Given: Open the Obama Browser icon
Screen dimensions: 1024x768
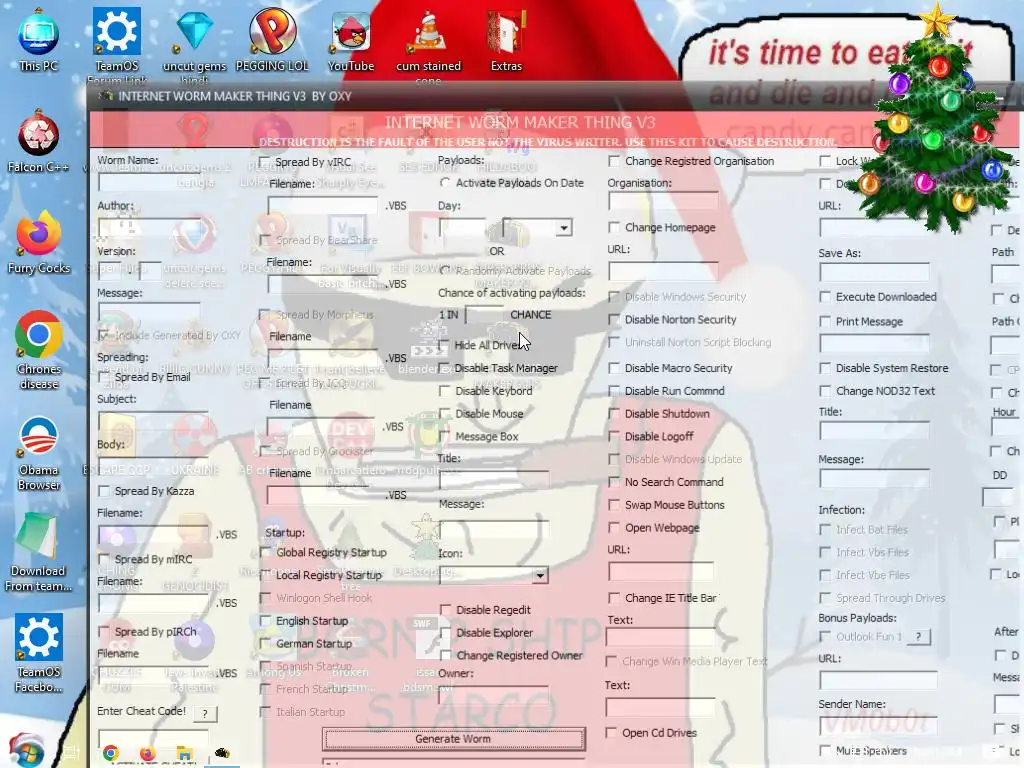Looking at the screenshot, I should [x=39, y=452].
